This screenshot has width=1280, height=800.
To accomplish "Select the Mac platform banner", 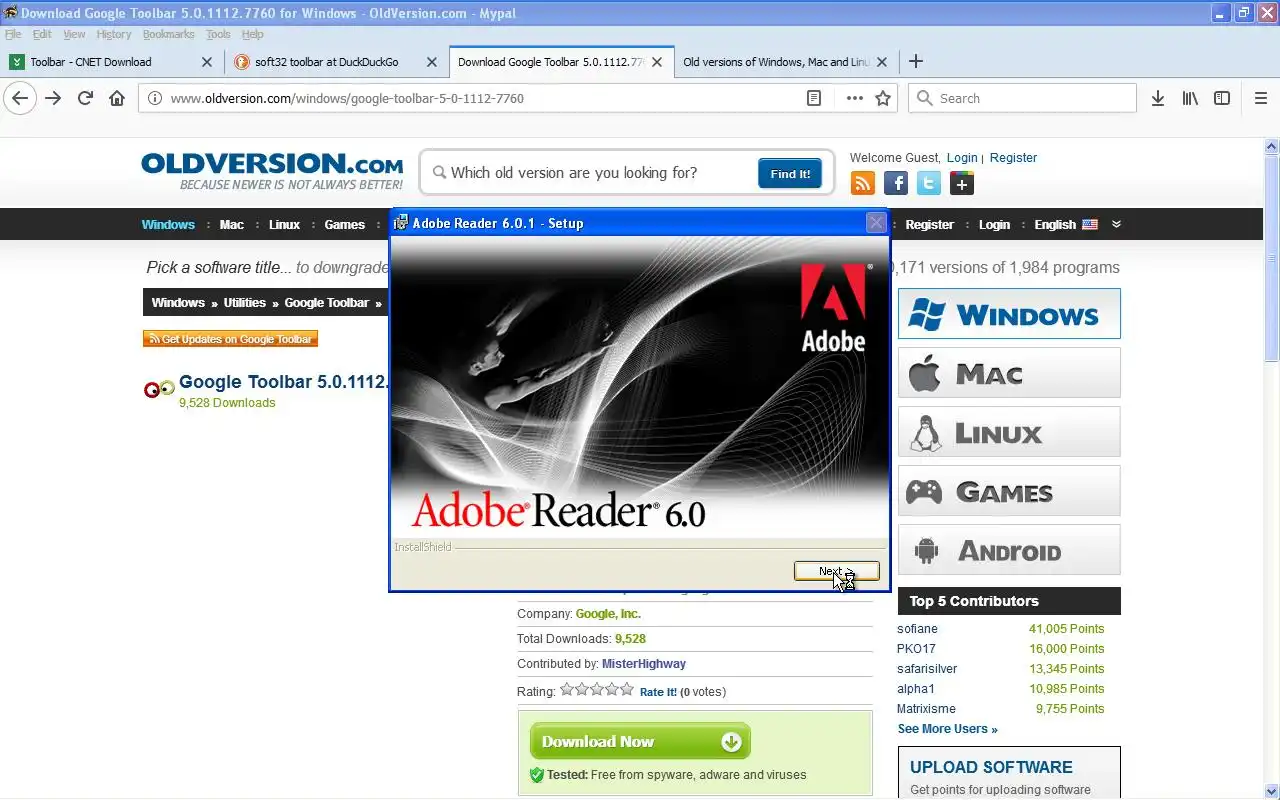I will [x=1009, y=373].
